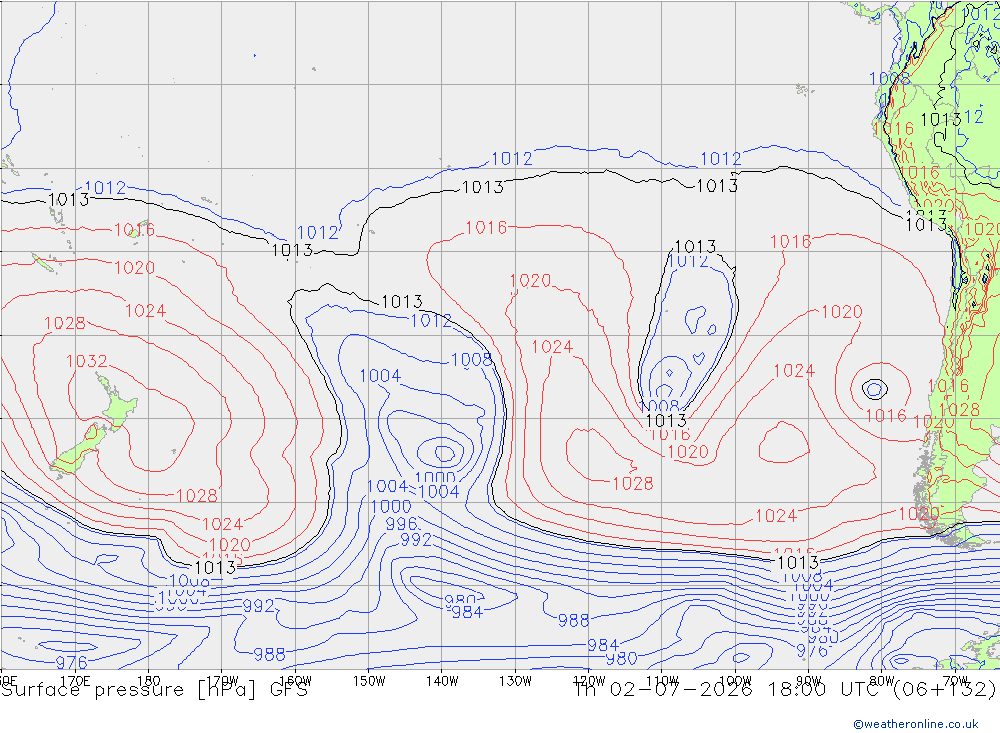This screenshot has height=733, width=1000.
Task: Click the closed black contour low near 80W
Action: 874,389
